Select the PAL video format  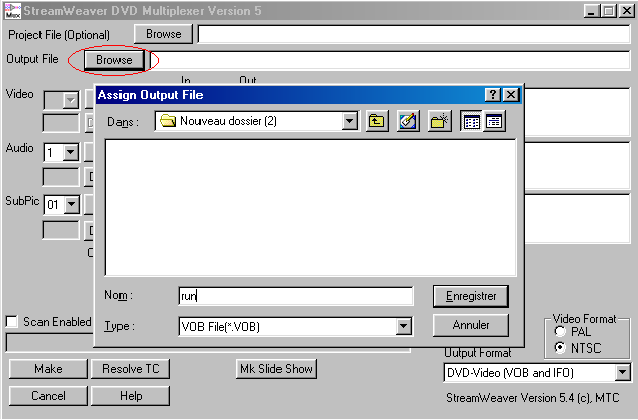pyautogui.click(x=560, y=332)
